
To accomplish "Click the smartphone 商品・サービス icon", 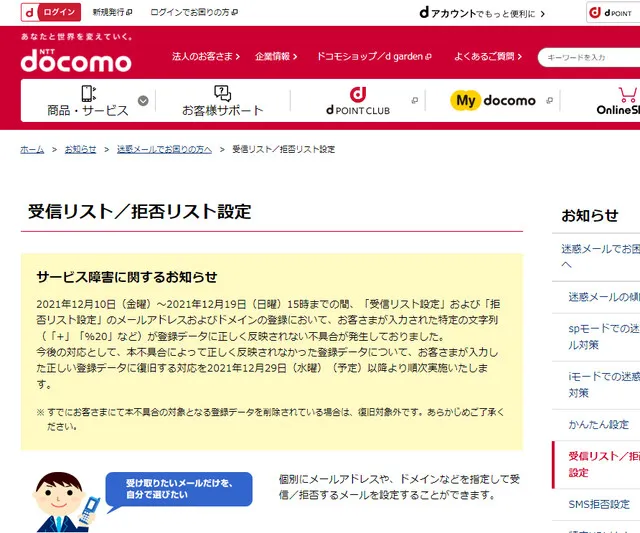I will tap(88, 93).
